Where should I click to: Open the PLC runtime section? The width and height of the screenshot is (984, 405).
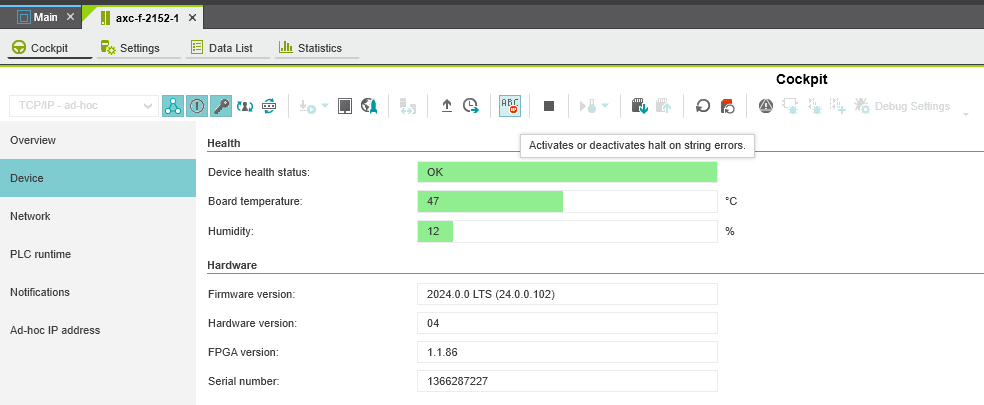98,254
